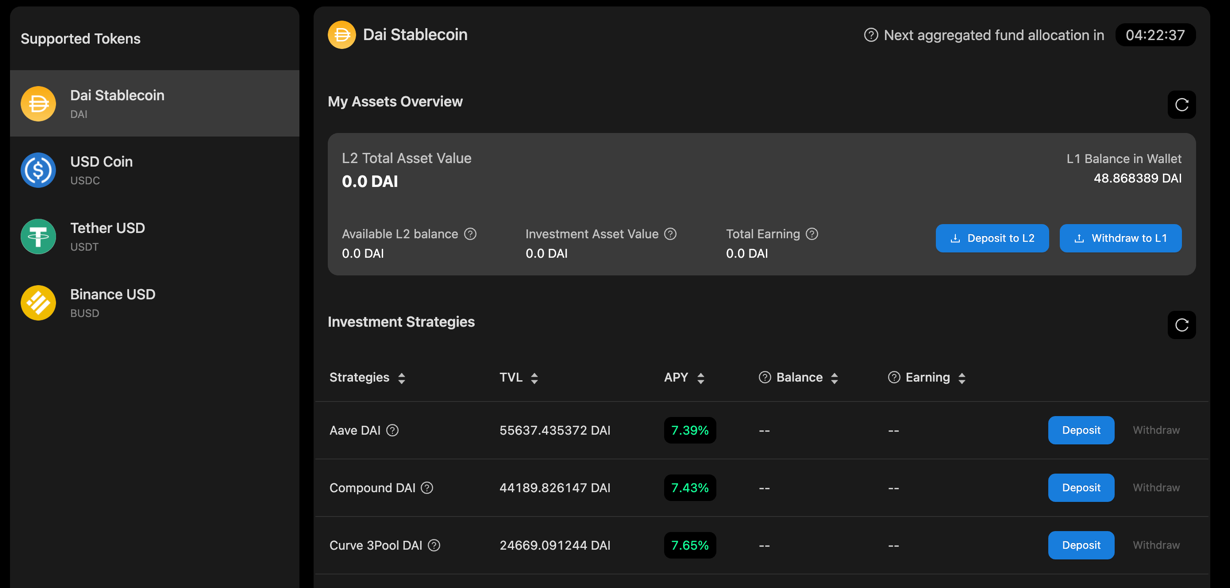1230x588 pixels.
Task: Click the 7.43% APY badge
Action: 690,488
